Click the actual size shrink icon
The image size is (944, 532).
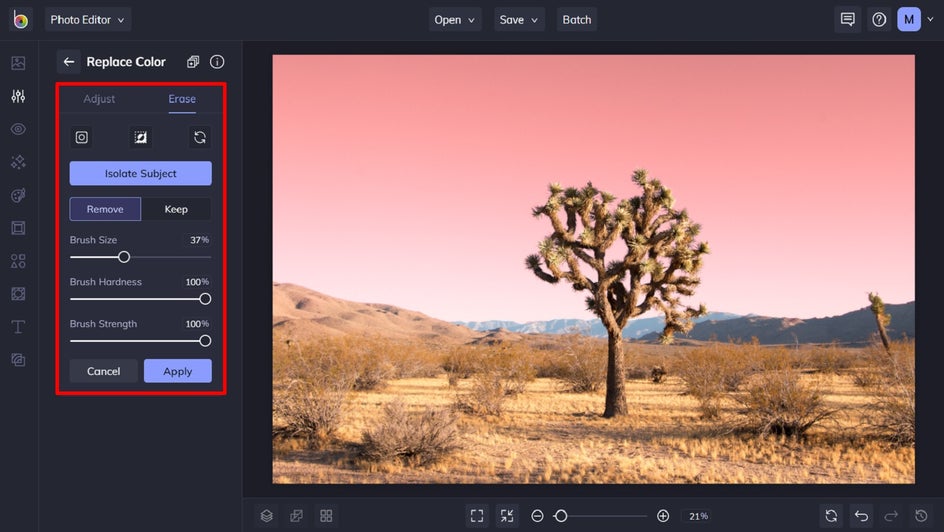tap(507, 516)
